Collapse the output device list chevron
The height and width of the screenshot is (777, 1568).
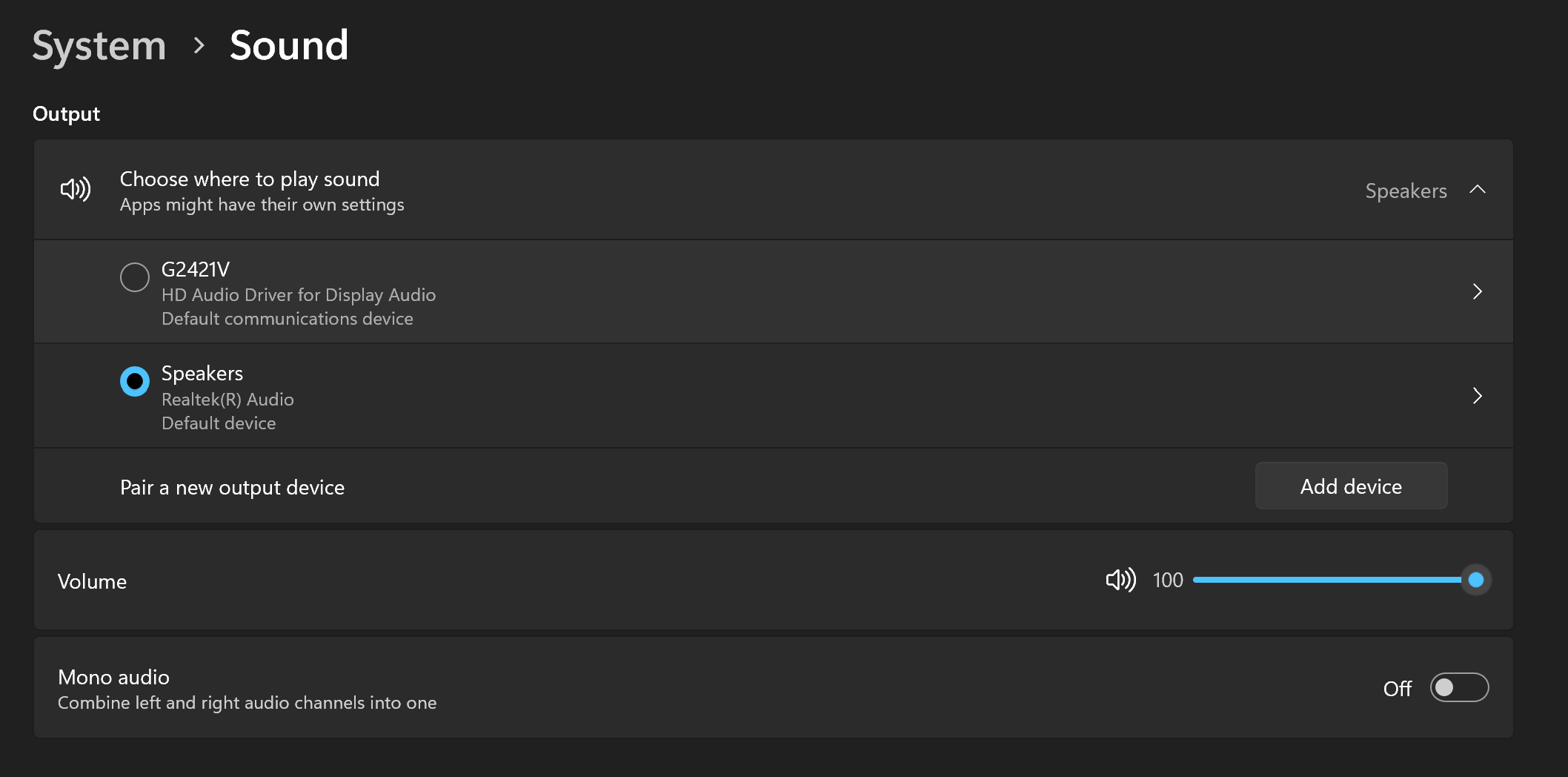[1477, 190]
